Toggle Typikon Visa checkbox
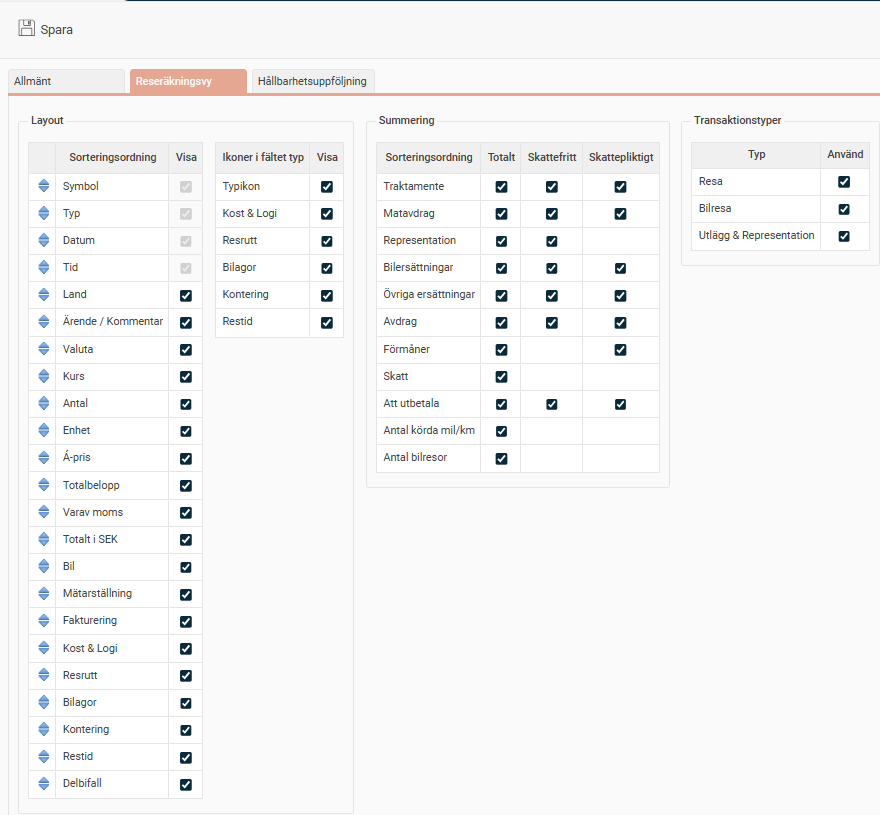 (x=327, y=187)
